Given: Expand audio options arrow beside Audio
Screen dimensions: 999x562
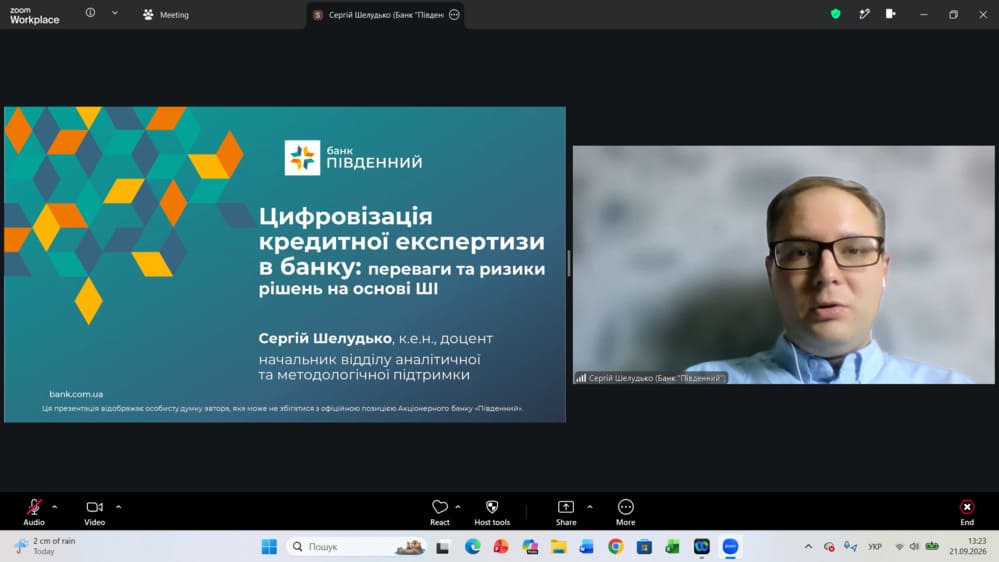Looking at the screenshot, I should click(55, 507).
